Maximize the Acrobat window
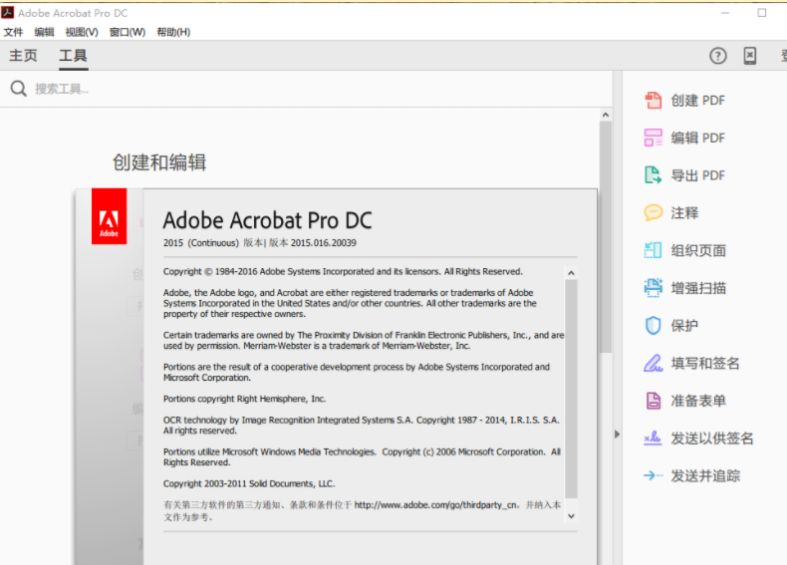Viewport: 787px width, 565px height. coord(762,13)
